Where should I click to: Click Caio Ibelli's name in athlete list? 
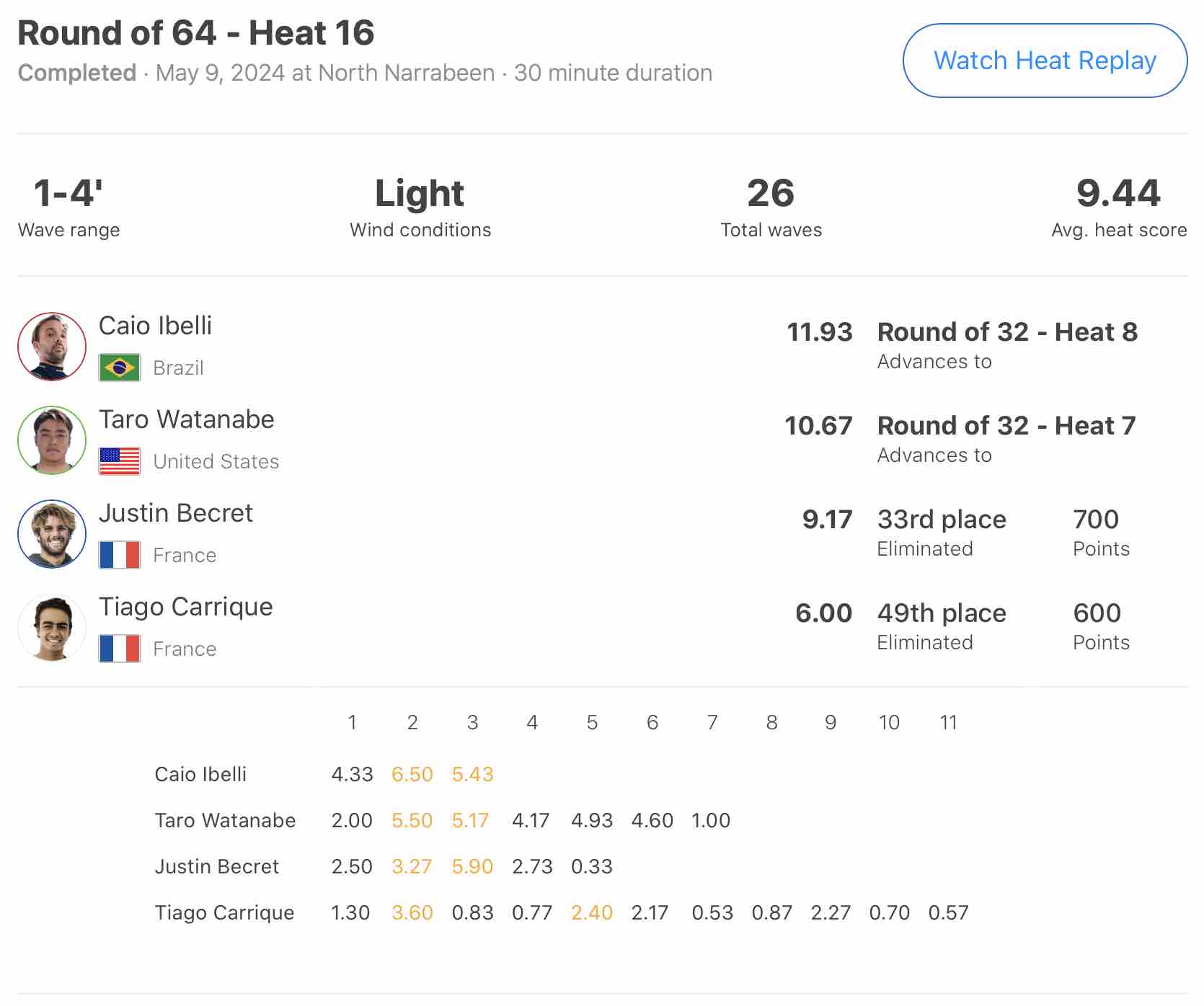(x=155, y=326)
